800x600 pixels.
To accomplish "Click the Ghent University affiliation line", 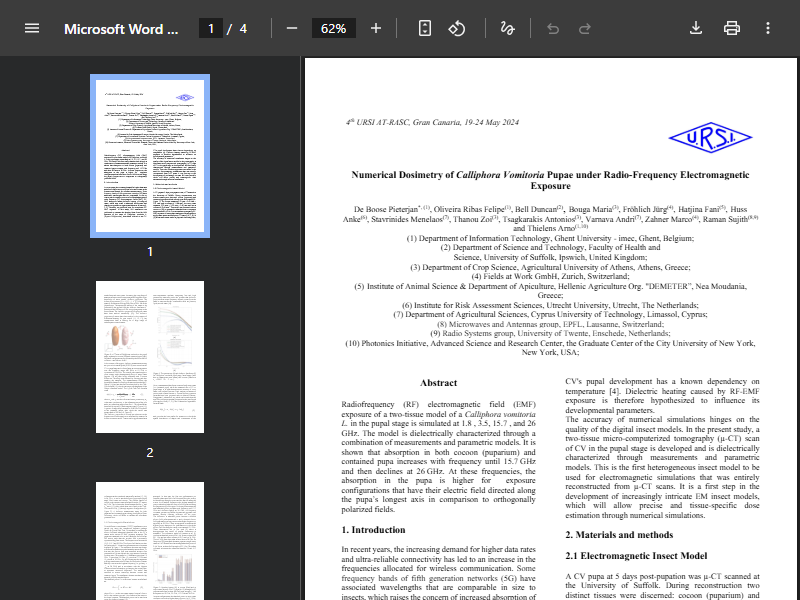I will (x=550, y=238).
